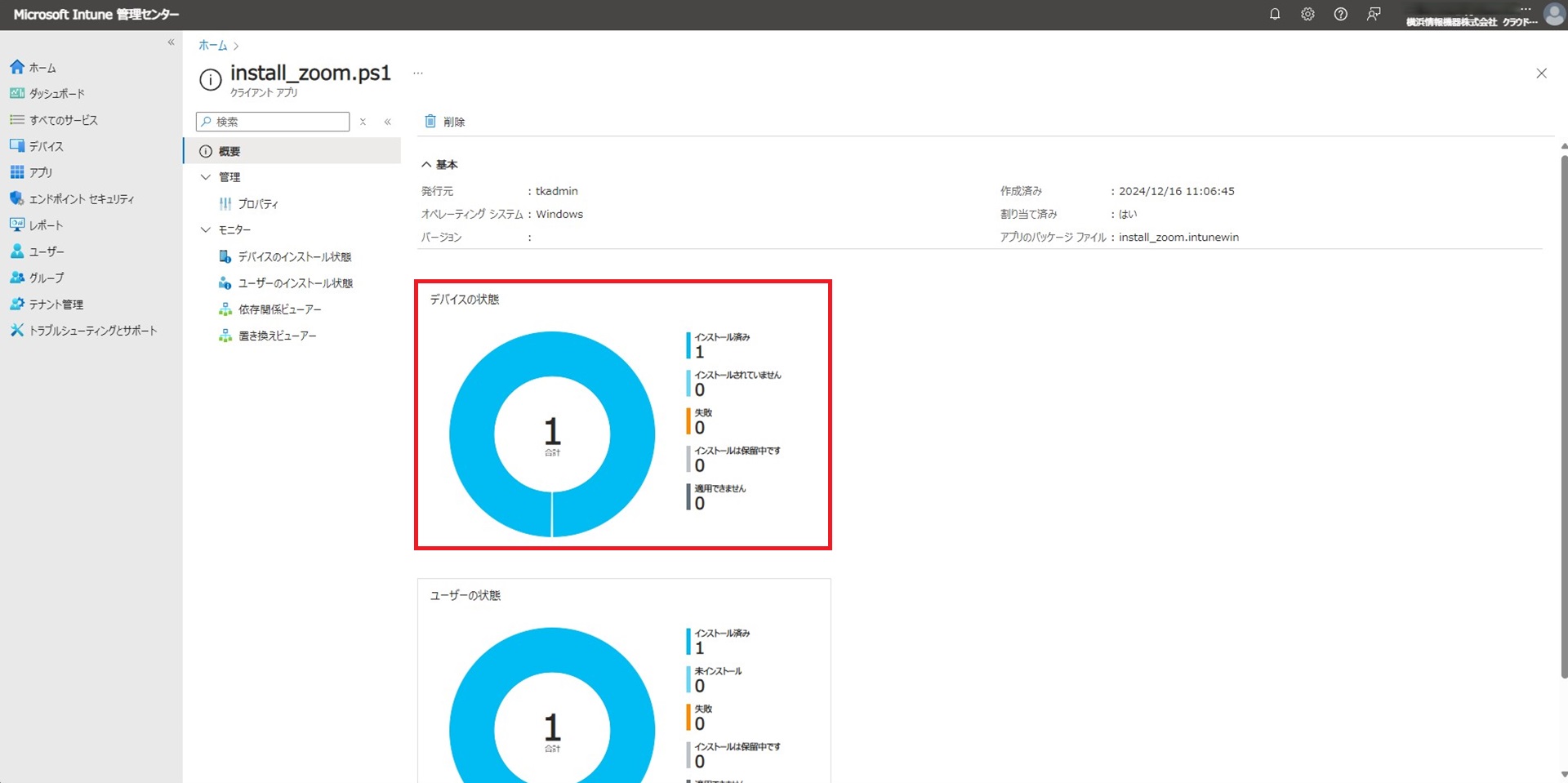The width and height of the screenshot is (1568, 783).
Task: Open the settings gear icon
Action: (x=1307, y=14)
